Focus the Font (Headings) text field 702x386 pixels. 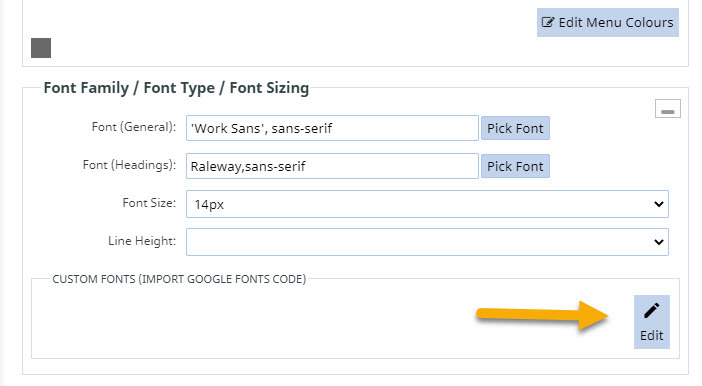tap(332, 166)
